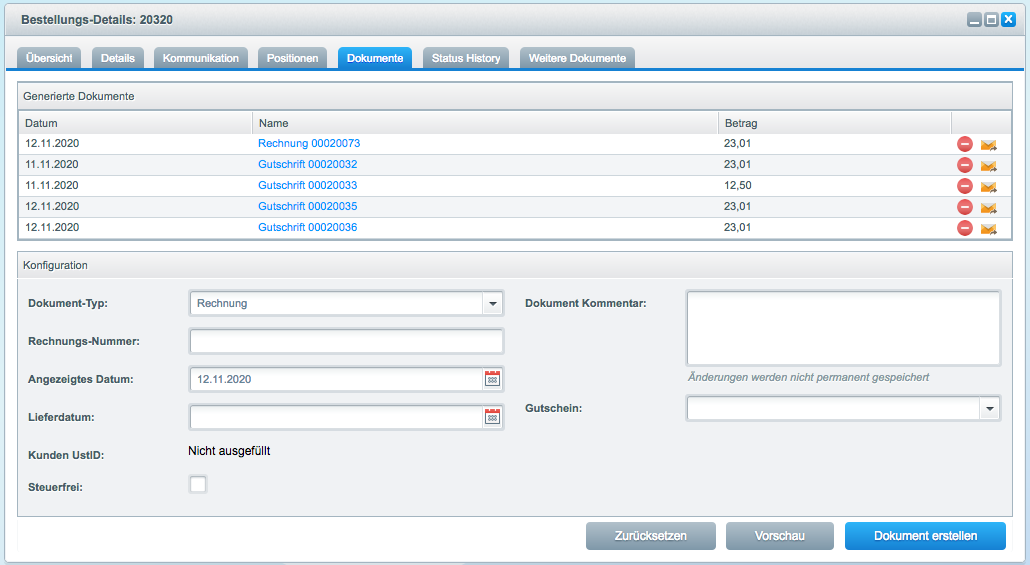Delete the Rechnung 00020073 document
The height and width of the screenshot is (565, 1030).
tap(965, 144)
